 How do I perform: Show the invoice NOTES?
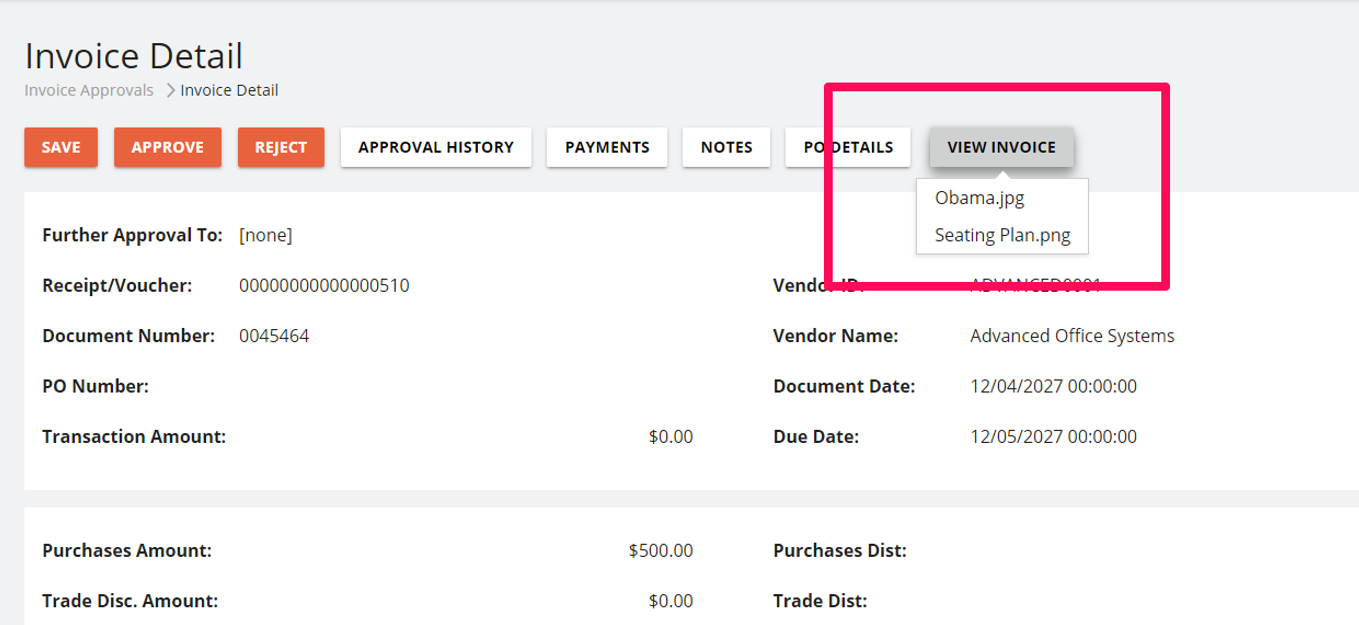click(x=726, y=147)
